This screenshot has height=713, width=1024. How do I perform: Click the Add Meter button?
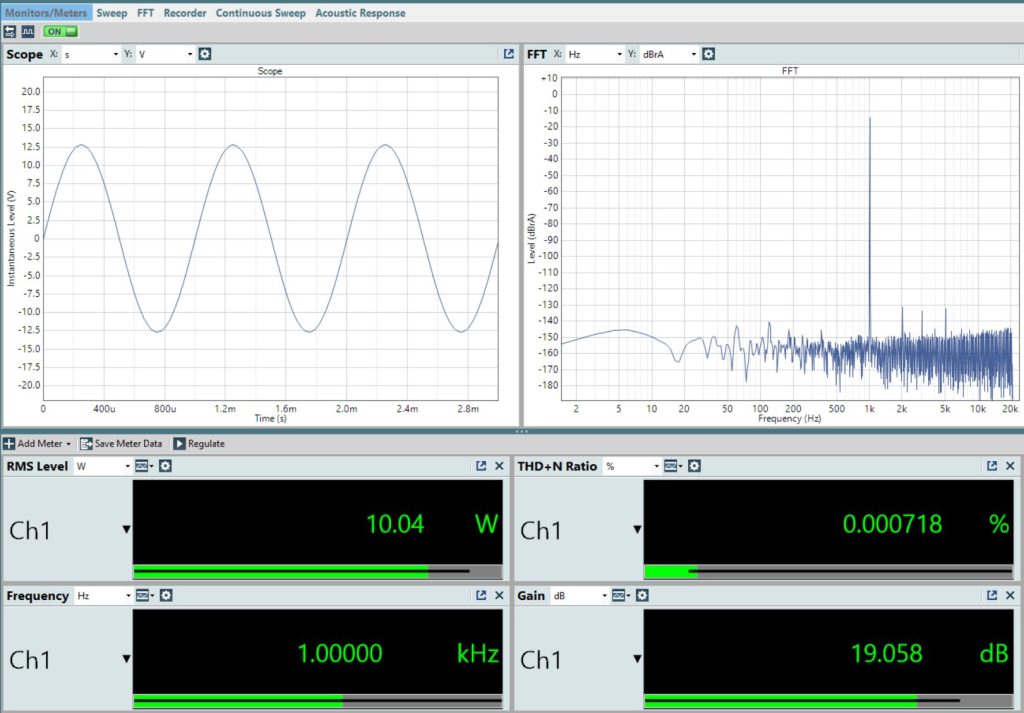[38, 443]
